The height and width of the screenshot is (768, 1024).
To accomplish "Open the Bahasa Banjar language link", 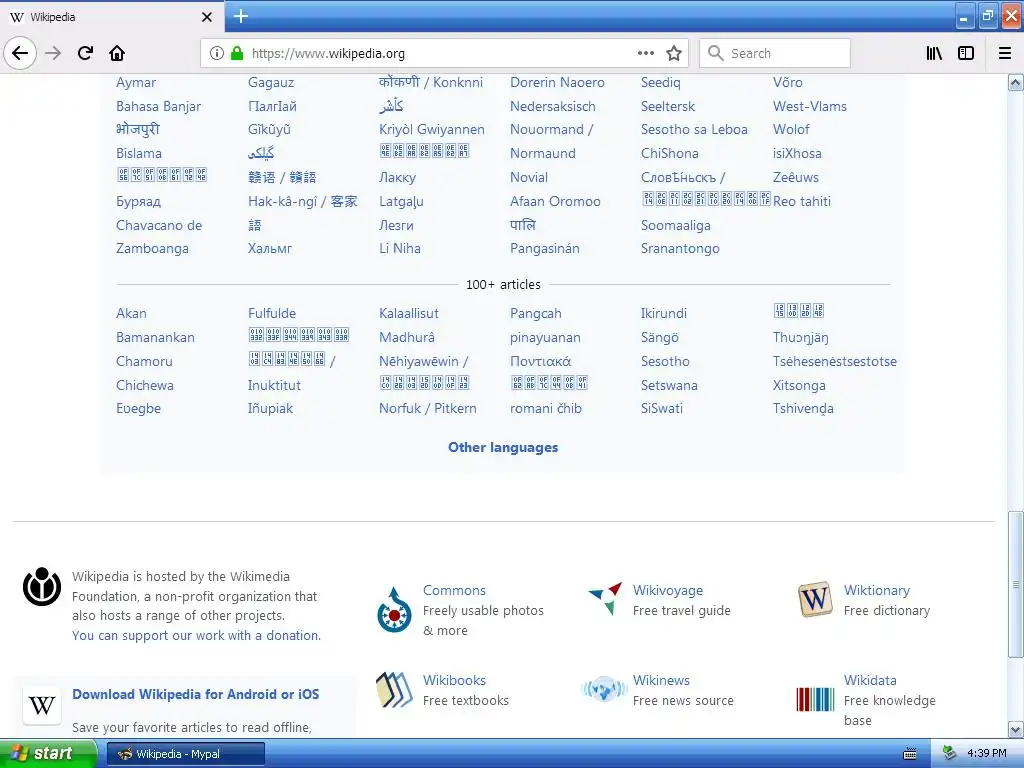I will pyautogui.click(x=158, y=106).
